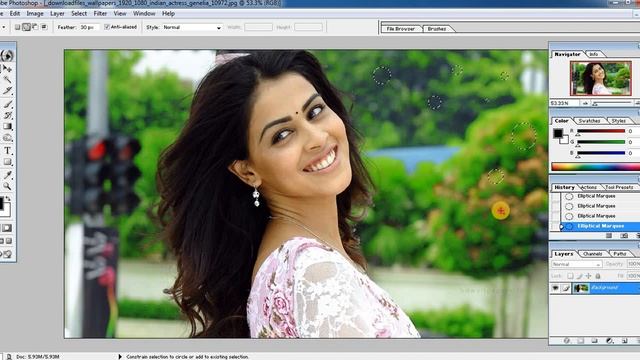The image size is (640, 360).
Task: Switch to the Channels tab
Action: 593,254
